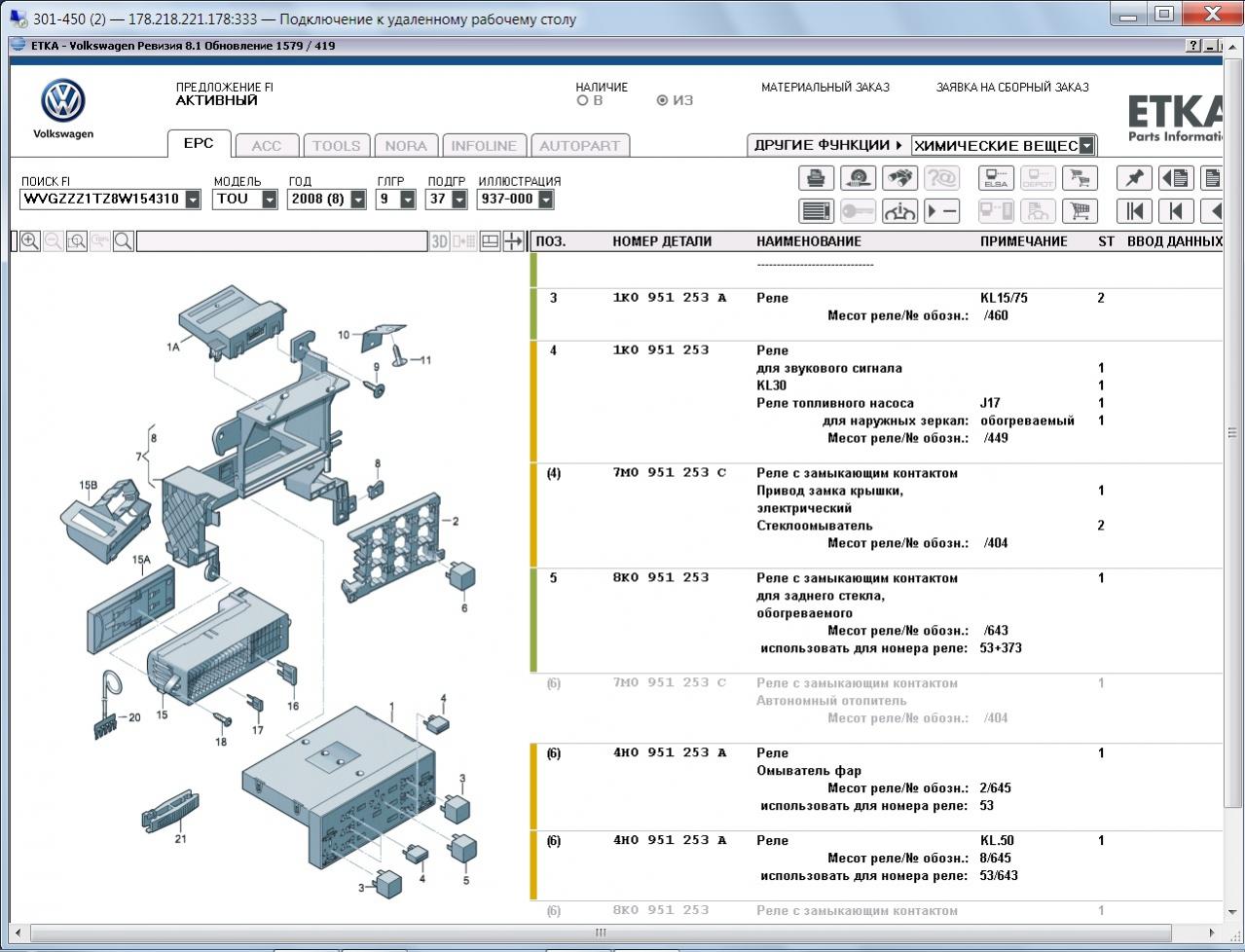Click the plain magnifier search icon

(x=124, y=241)
